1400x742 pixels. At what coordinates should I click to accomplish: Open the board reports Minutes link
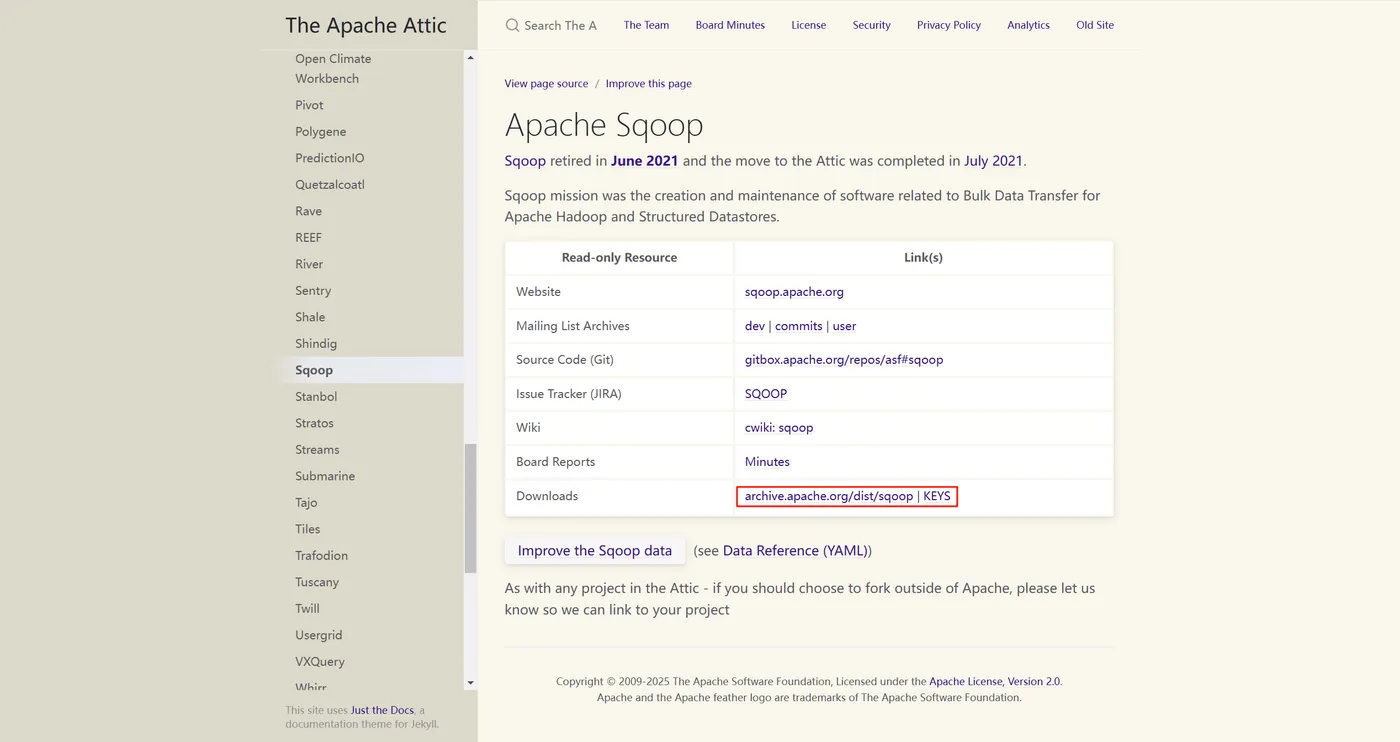[x=767, y=462]
